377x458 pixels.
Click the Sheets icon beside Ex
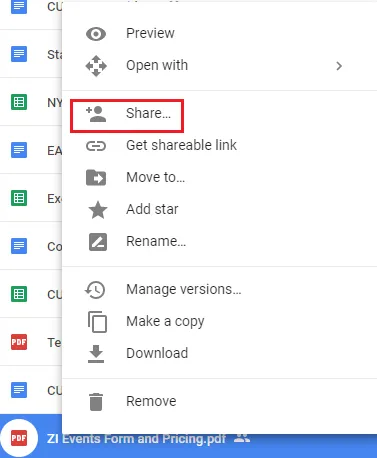point(19,198)
